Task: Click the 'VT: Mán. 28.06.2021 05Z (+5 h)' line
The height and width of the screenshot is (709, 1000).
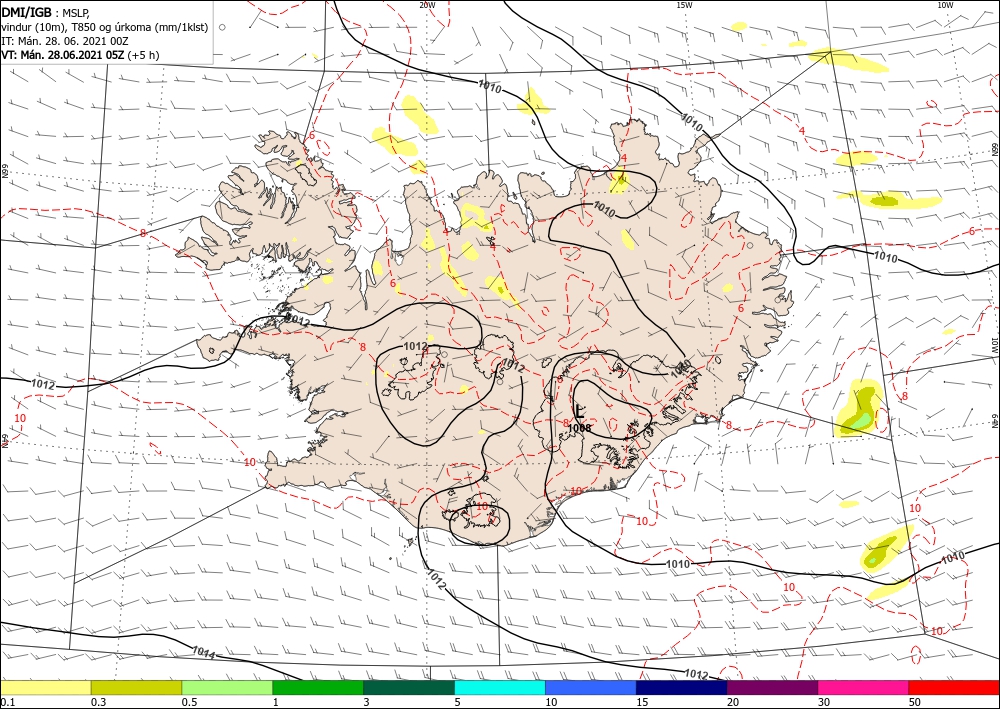Action: pyautogui.click(x=80, y=55)
